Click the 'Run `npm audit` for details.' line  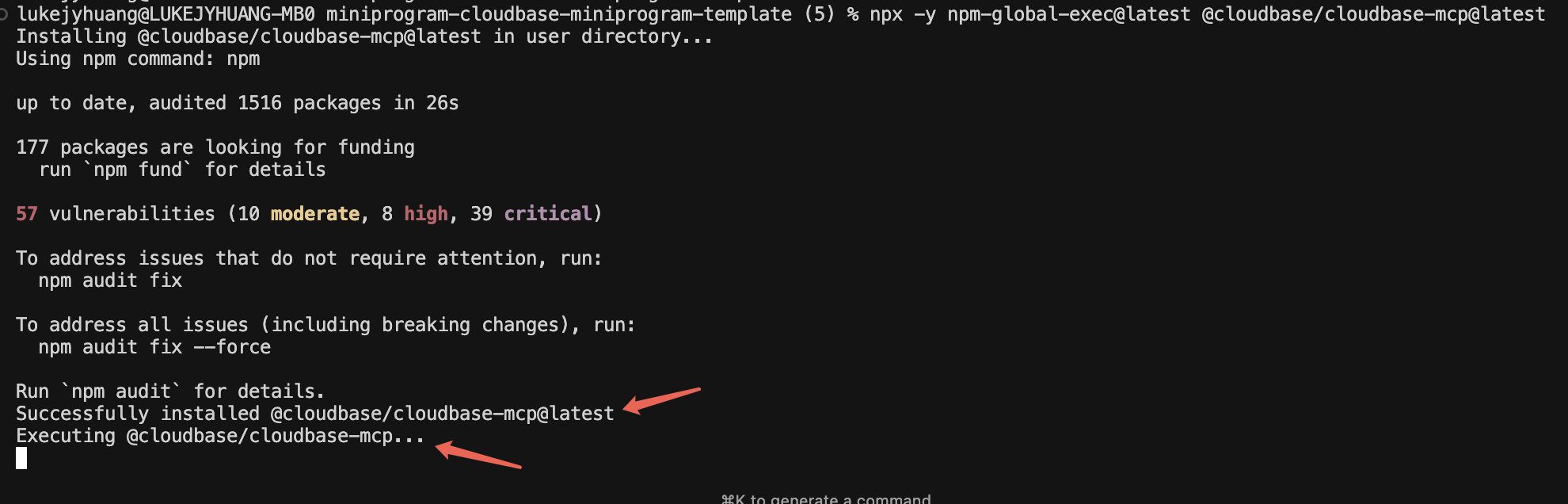coord(170,391)
